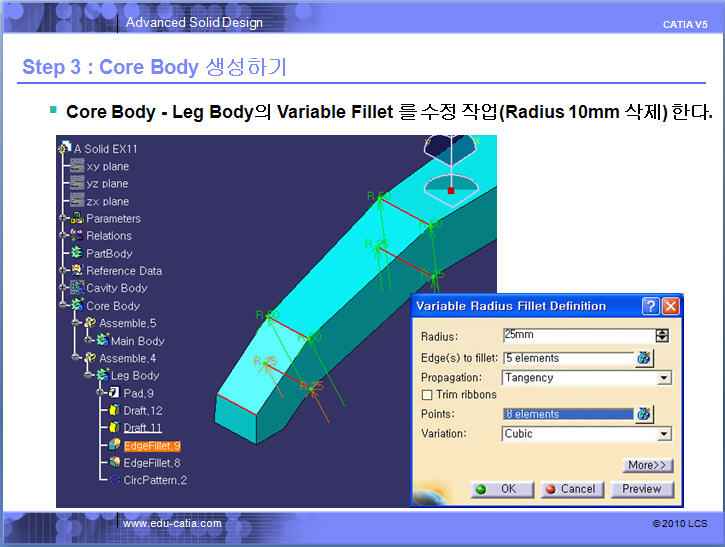Image resolution: width=725 pixels, height=547 pixels.
Task: Click the OK button
Action: click(x=501, y=489)
